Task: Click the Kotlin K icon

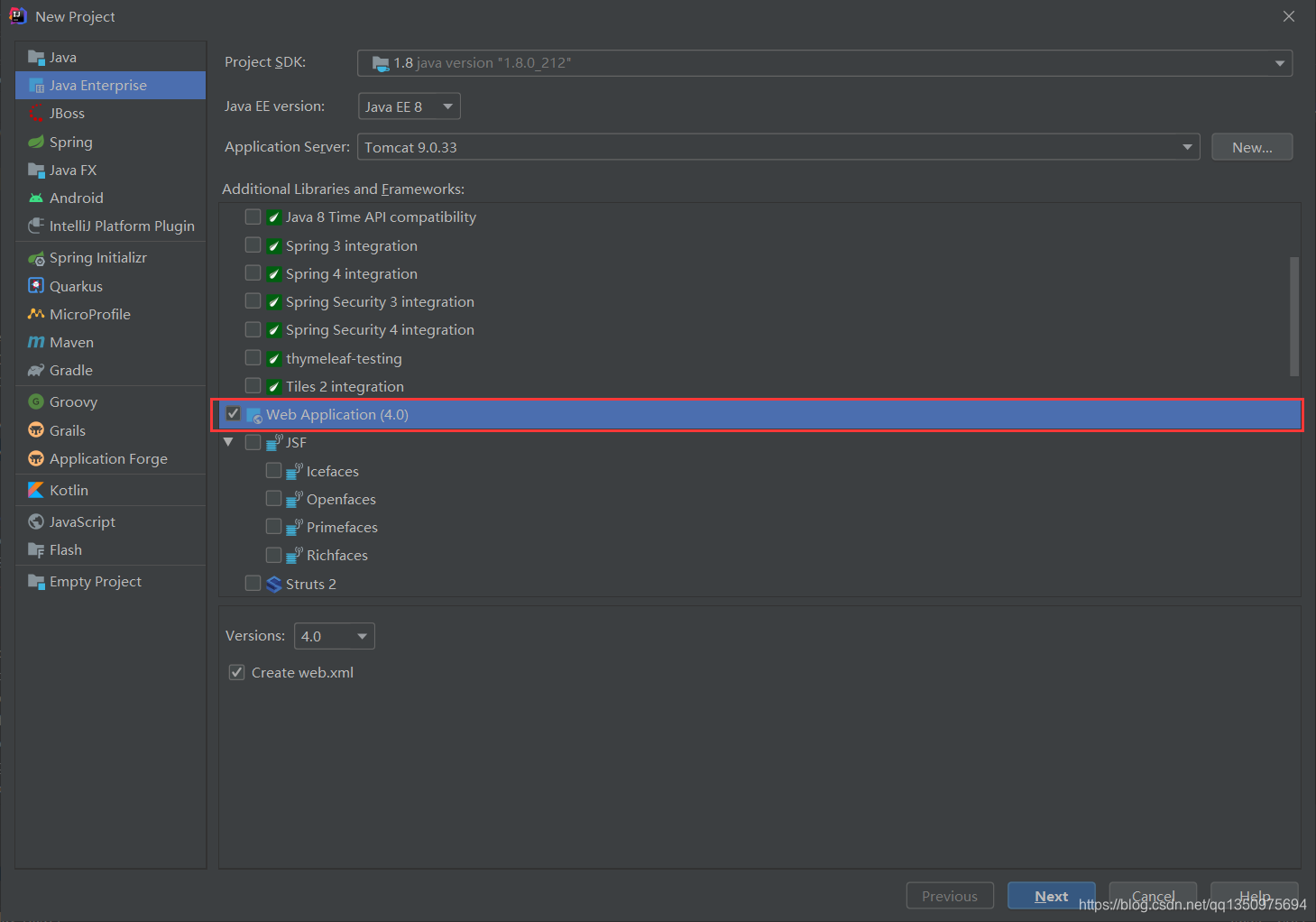Action: (x=36, y=490)
